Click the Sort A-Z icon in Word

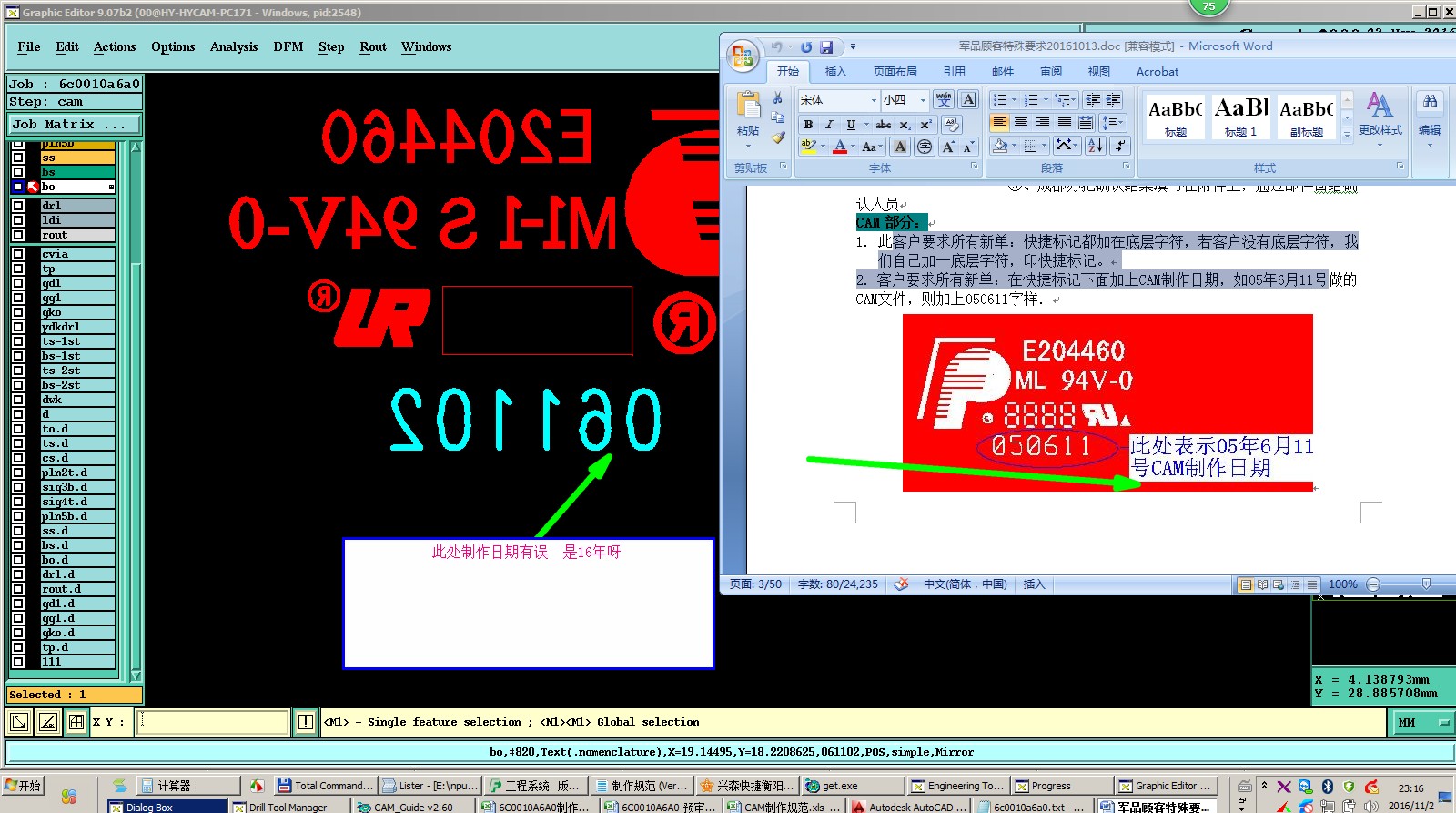(x=1095, y=146)
